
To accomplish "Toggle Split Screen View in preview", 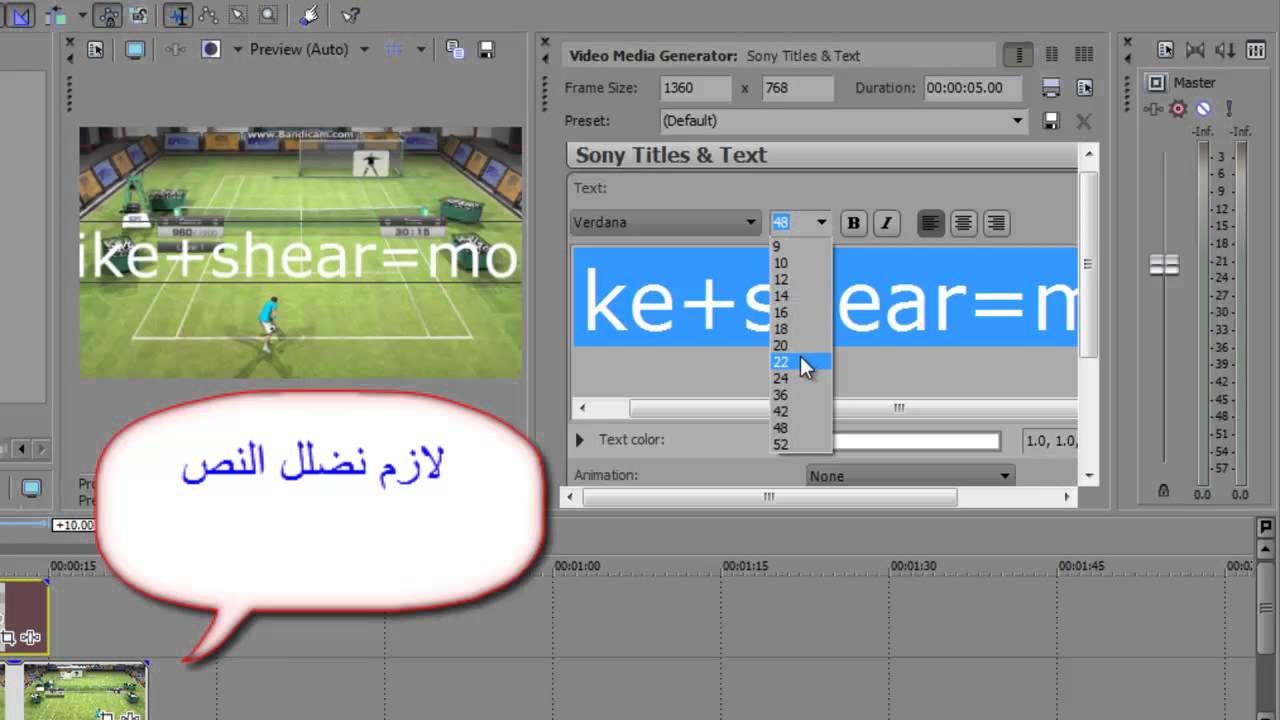I will tap(211, 49).
